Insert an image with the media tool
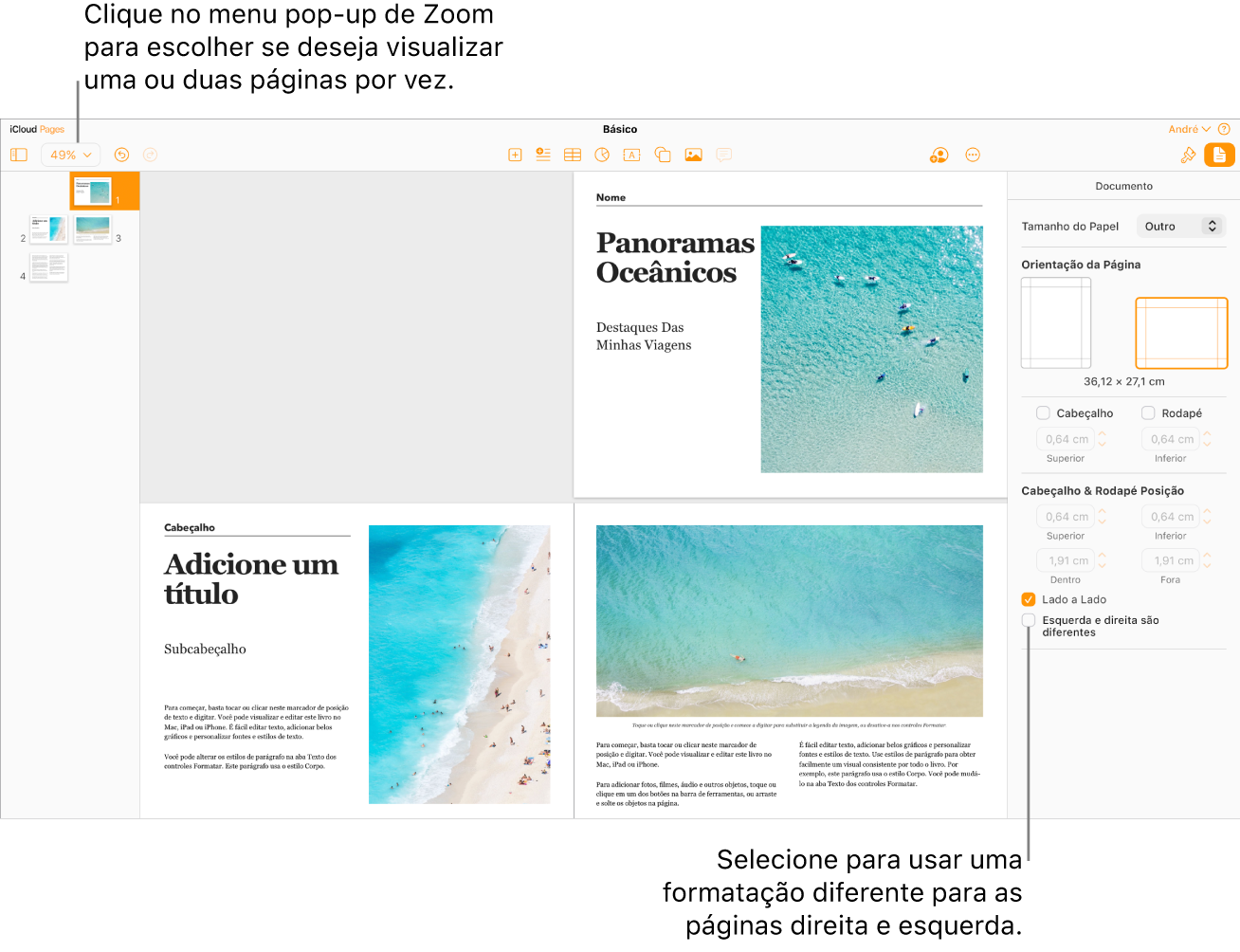This screenshot has width=1240, height=952. pos(693,155)
